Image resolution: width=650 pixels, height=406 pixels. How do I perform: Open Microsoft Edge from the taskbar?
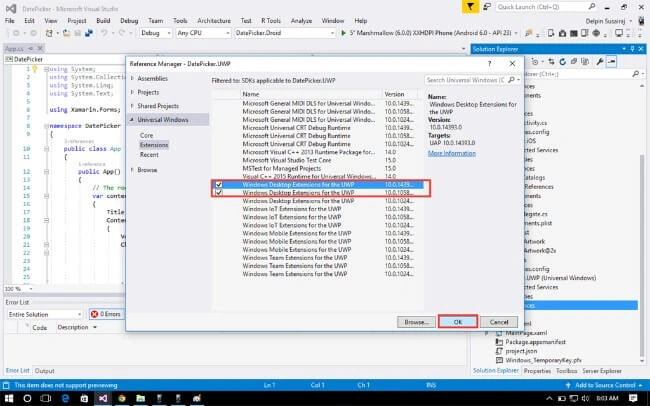pos(65,399)
